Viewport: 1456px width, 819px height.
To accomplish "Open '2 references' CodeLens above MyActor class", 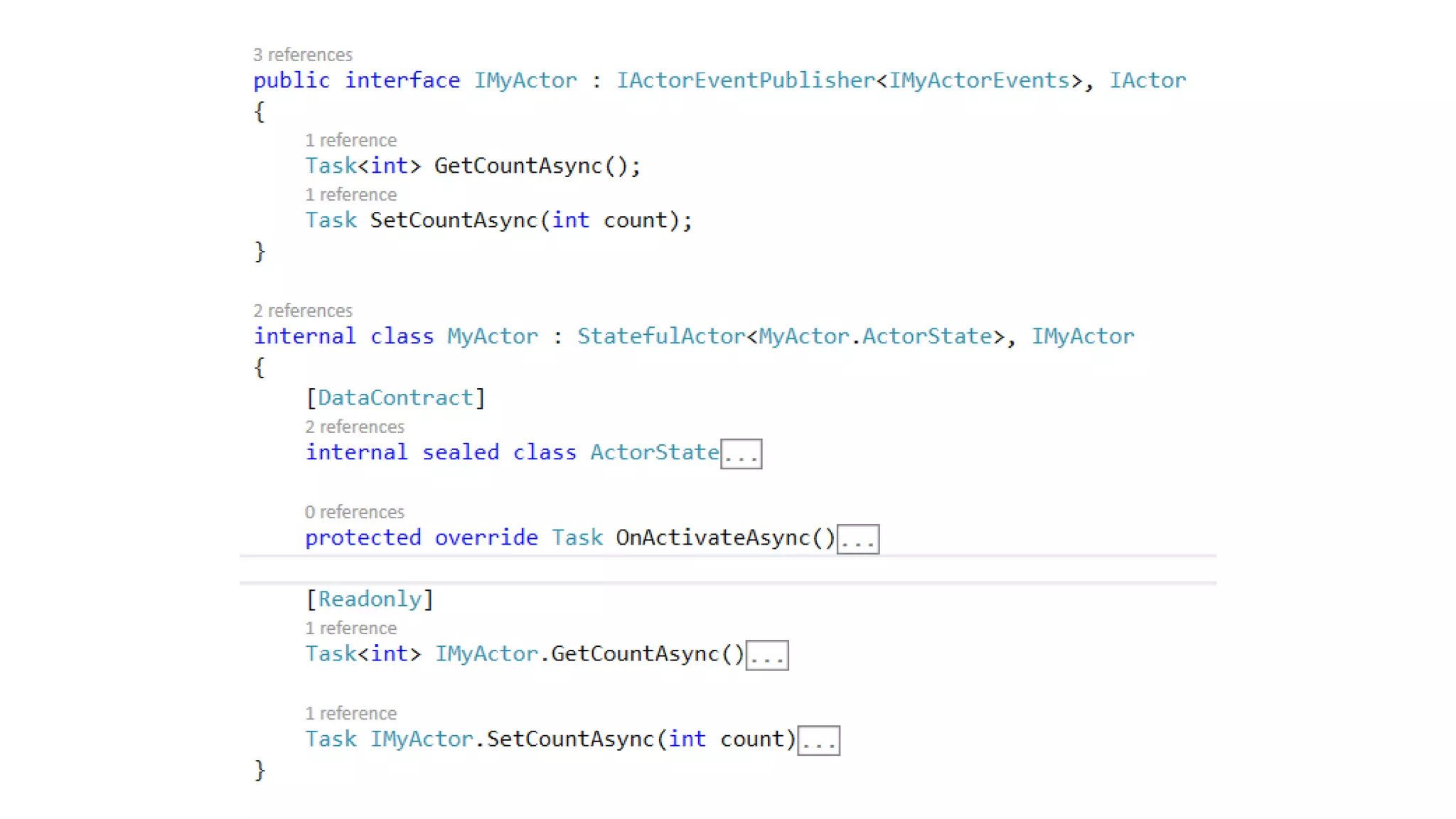I will coord(302,311).
